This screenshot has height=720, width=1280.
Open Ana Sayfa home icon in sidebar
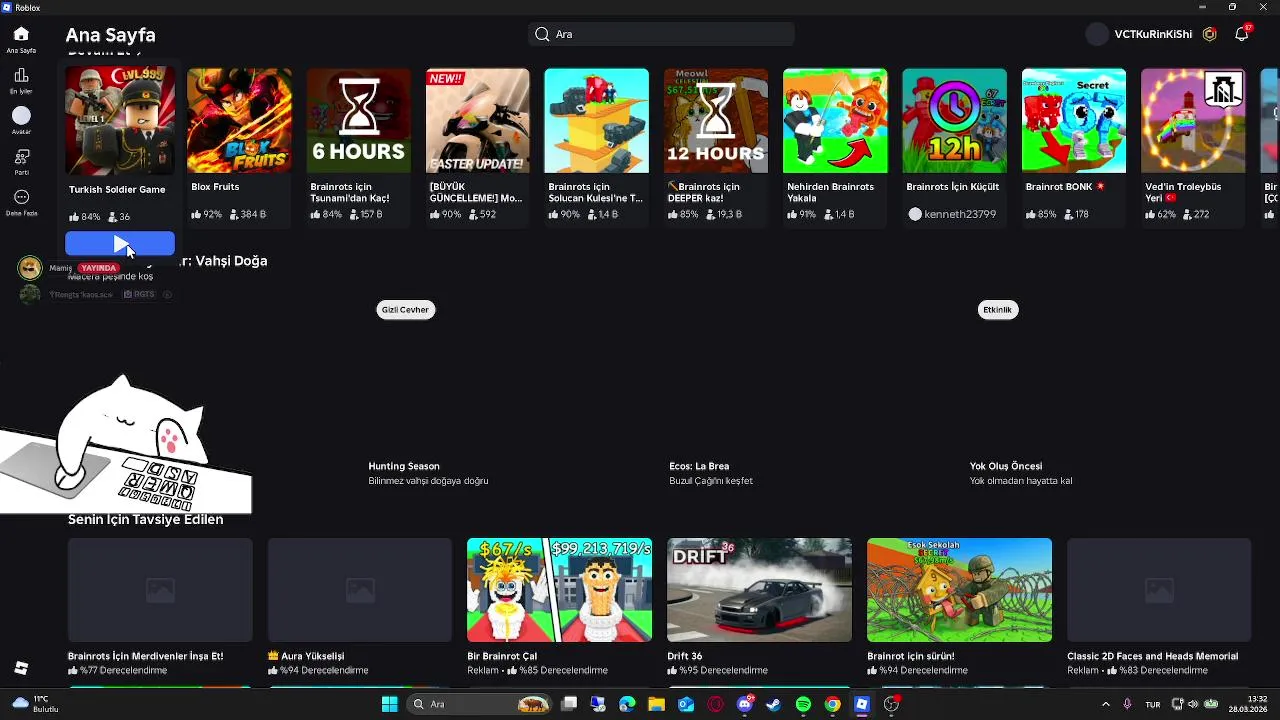[21, 34]
